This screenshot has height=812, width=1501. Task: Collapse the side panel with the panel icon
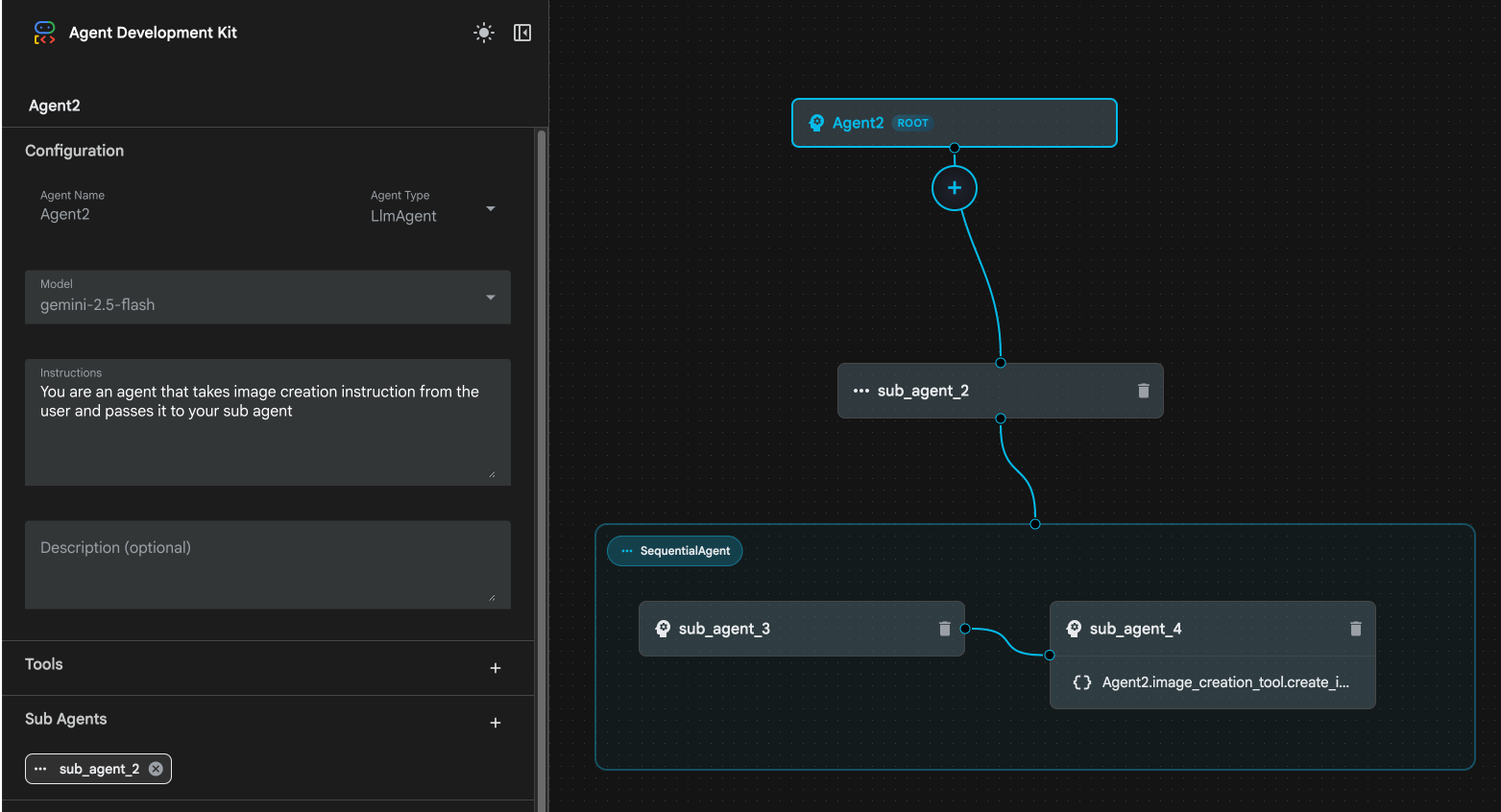tap(522, 33)
